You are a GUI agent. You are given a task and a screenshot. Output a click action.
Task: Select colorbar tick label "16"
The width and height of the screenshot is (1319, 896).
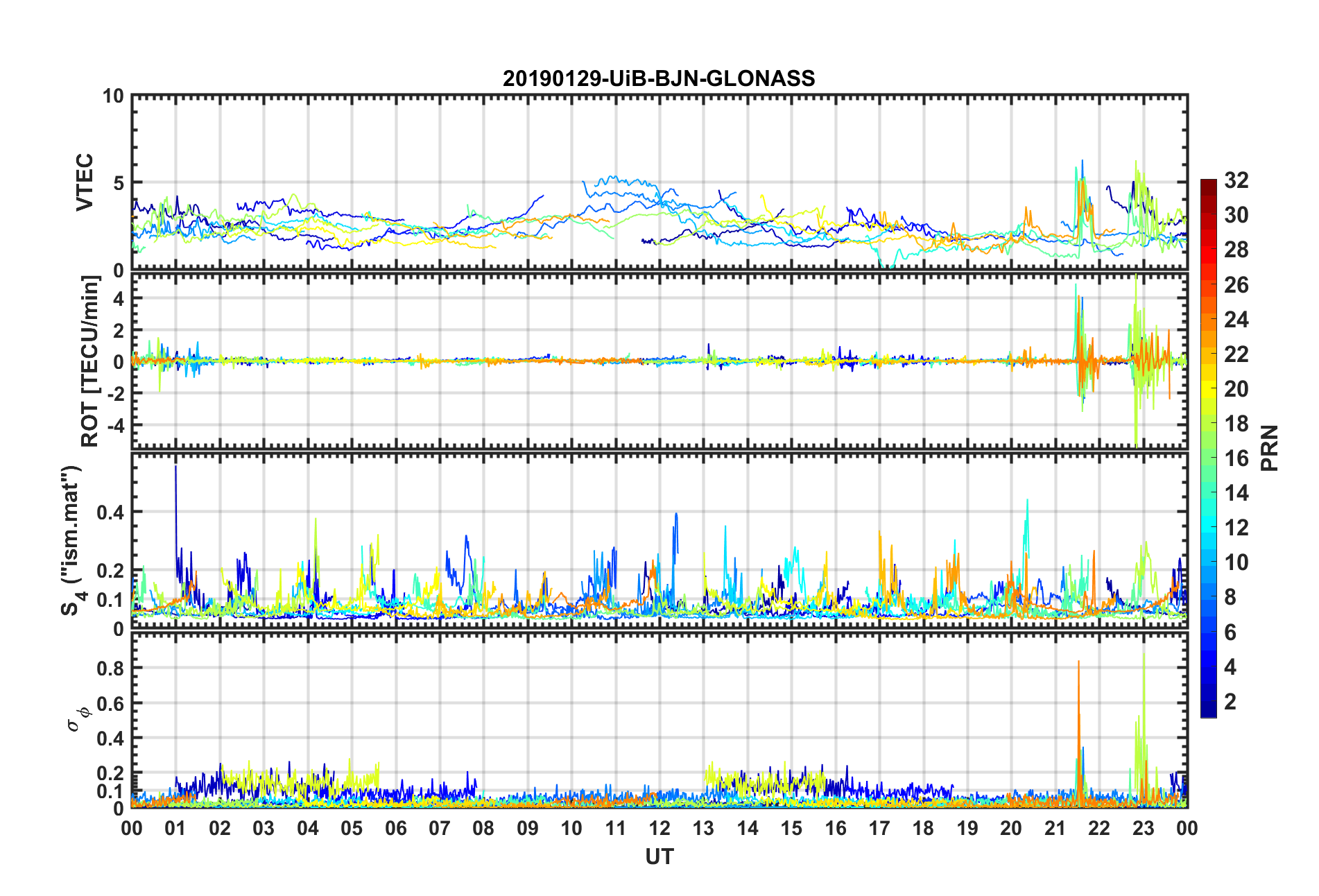tap(1236, 458)
